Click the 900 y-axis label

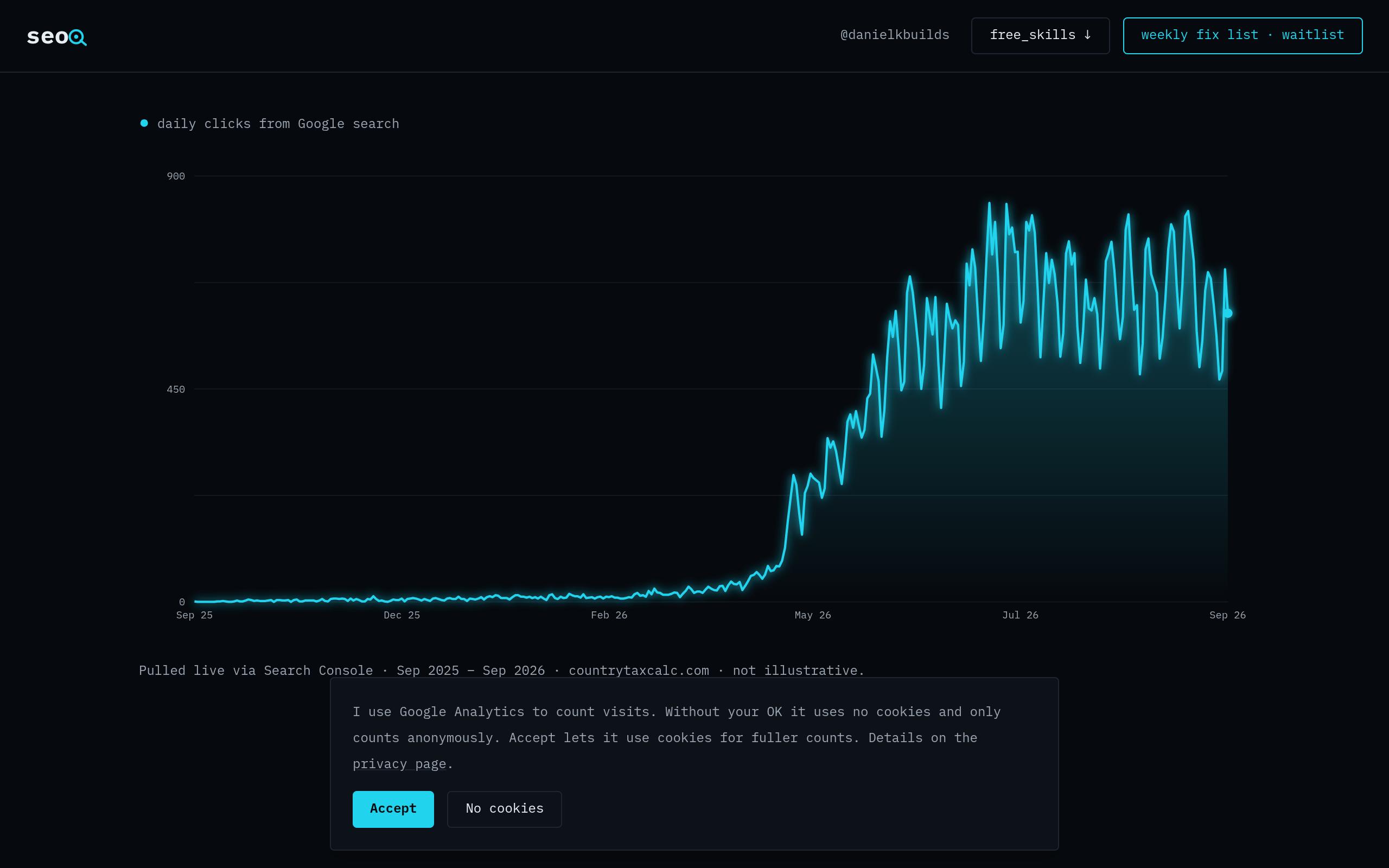[176, 176]
